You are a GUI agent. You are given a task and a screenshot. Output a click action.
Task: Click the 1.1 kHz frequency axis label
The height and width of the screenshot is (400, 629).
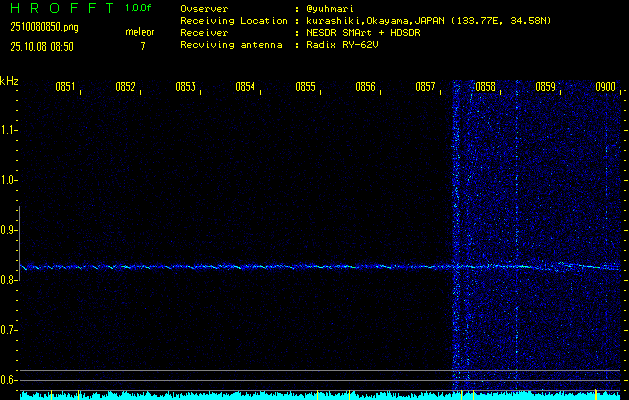pyautogui.click(x=9, y=130)
